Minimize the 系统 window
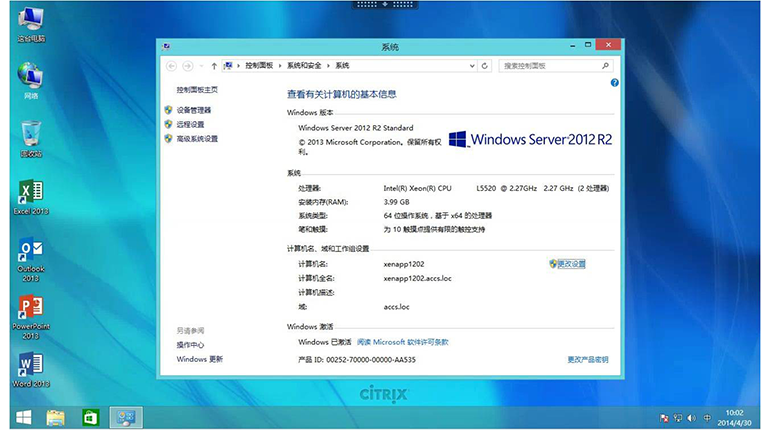770x430 pixels. (573, 45)
